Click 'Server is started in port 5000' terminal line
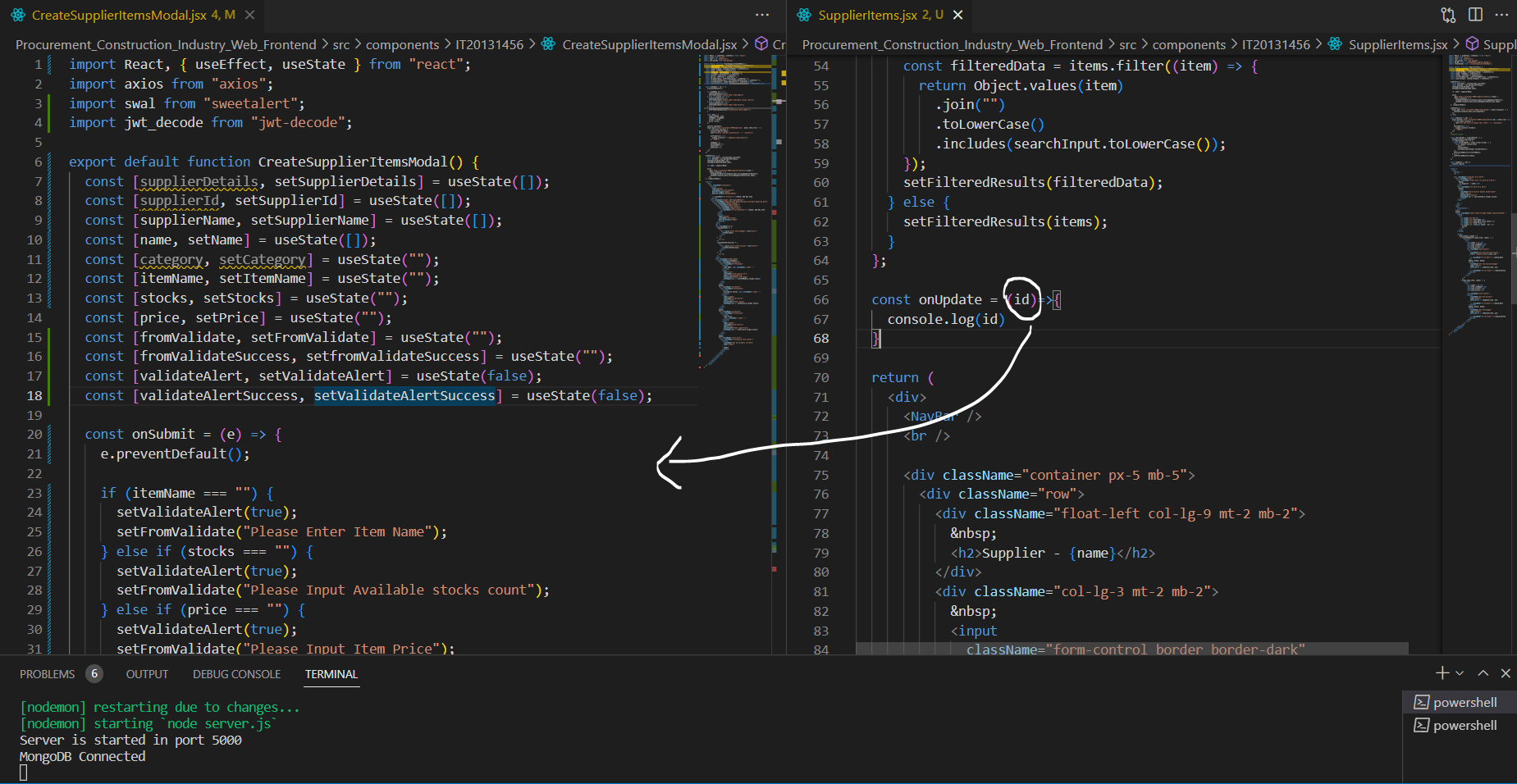Image resolution: width=1517 pixels, height=784 pixels. [x=130, y=740]
